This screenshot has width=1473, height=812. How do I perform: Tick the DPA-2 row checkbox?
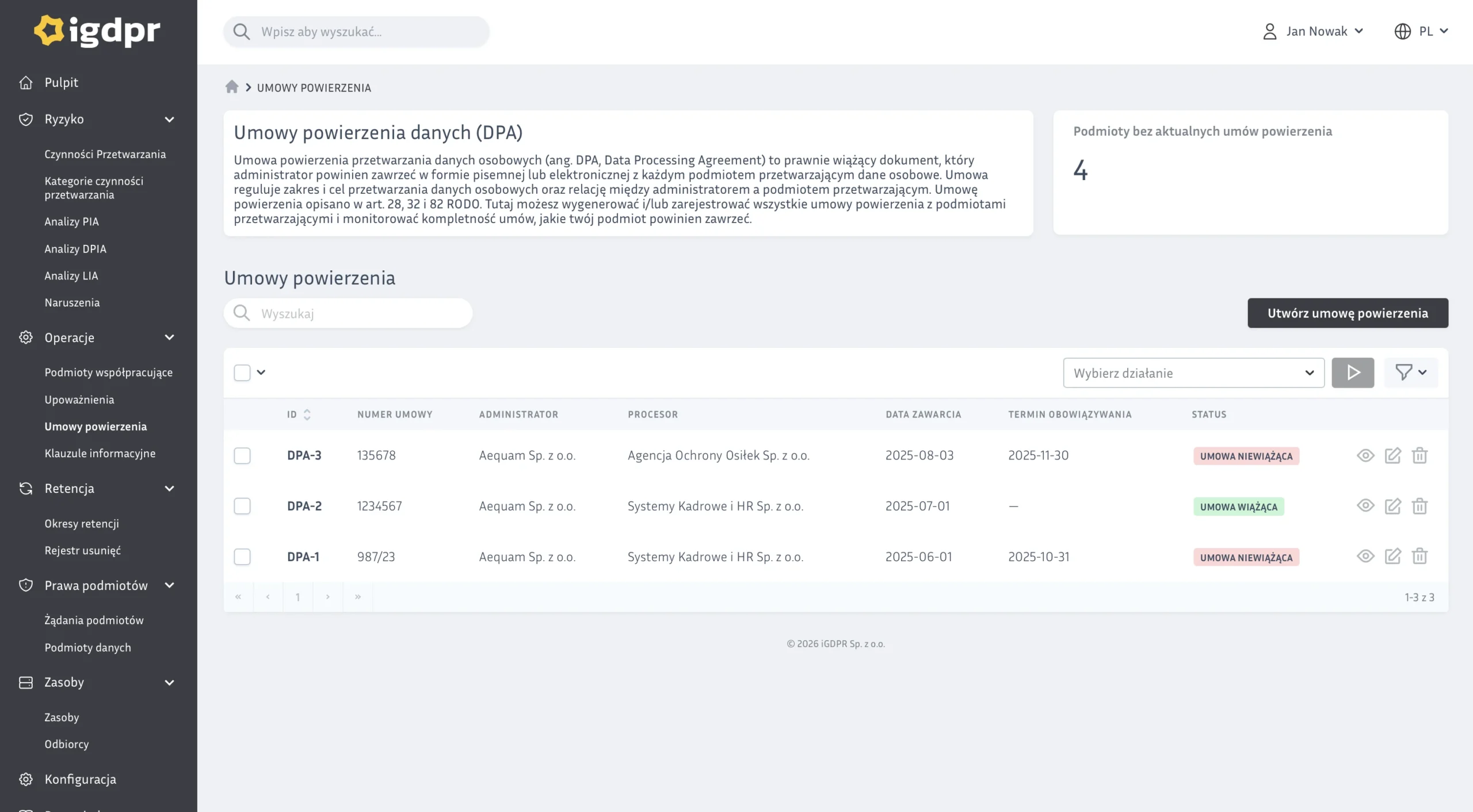pyautogui.click(x=242, y=506)
